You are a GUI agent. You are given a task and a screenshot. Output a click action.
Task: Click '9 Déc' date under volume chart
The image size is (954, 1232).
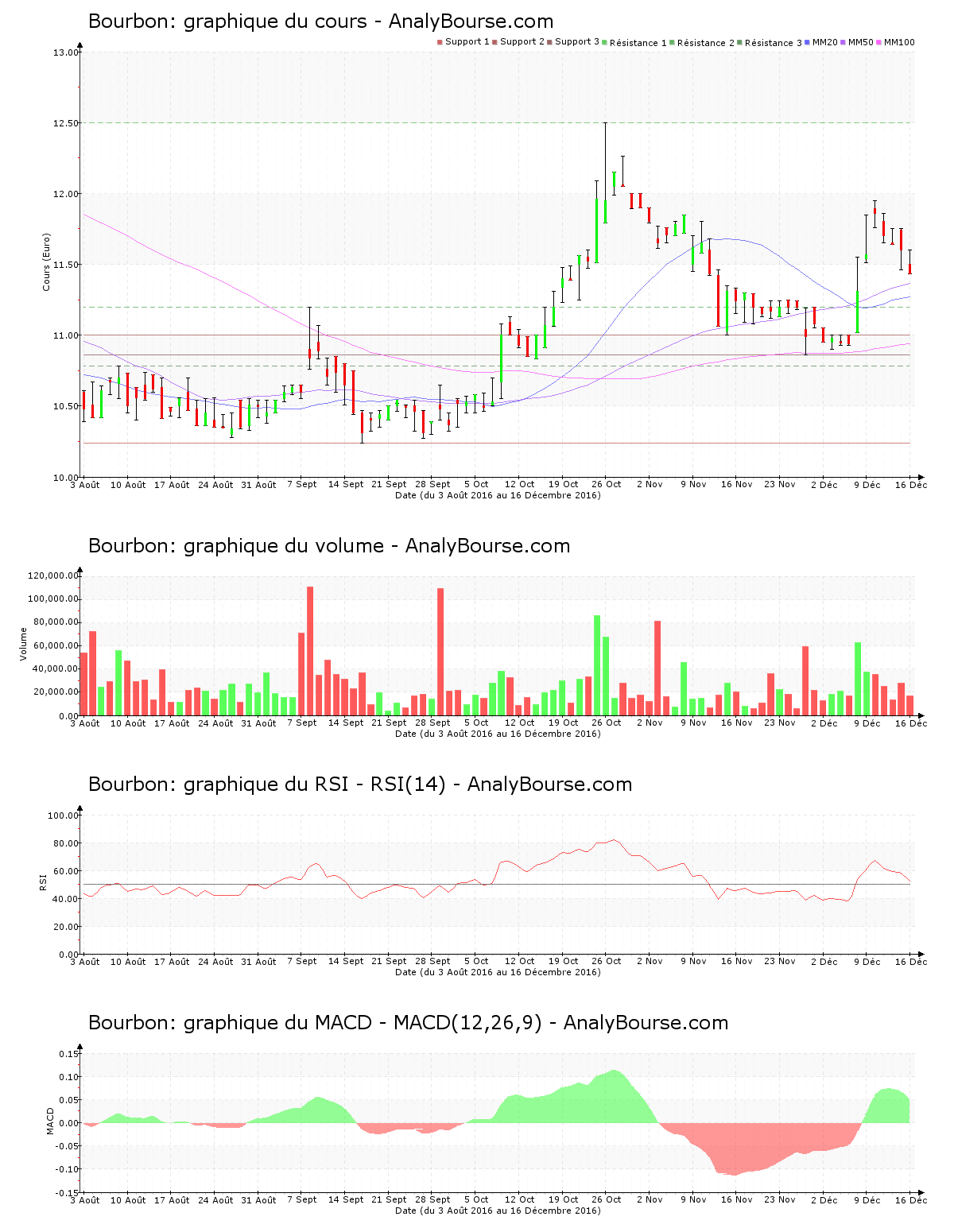click(867, 723)
